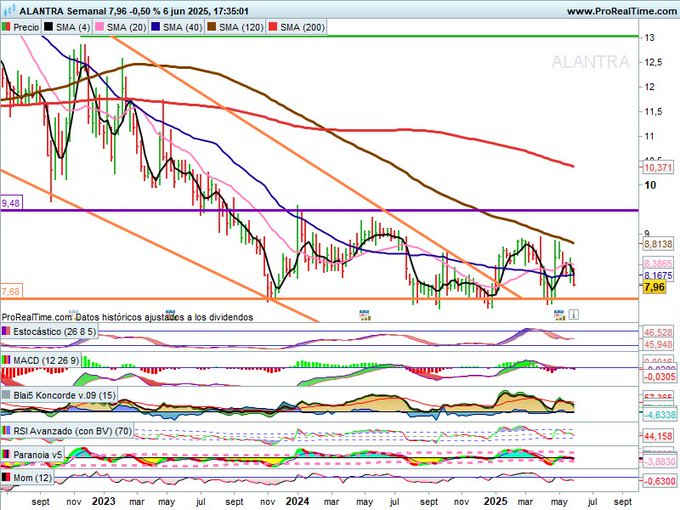Click the MACD value -0,0305

click(660, 377)
